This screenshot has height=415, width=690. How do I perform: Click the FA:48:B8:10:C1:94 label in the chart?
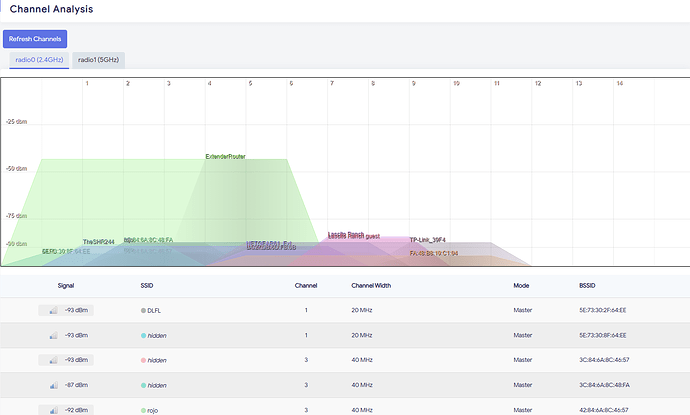434,253
